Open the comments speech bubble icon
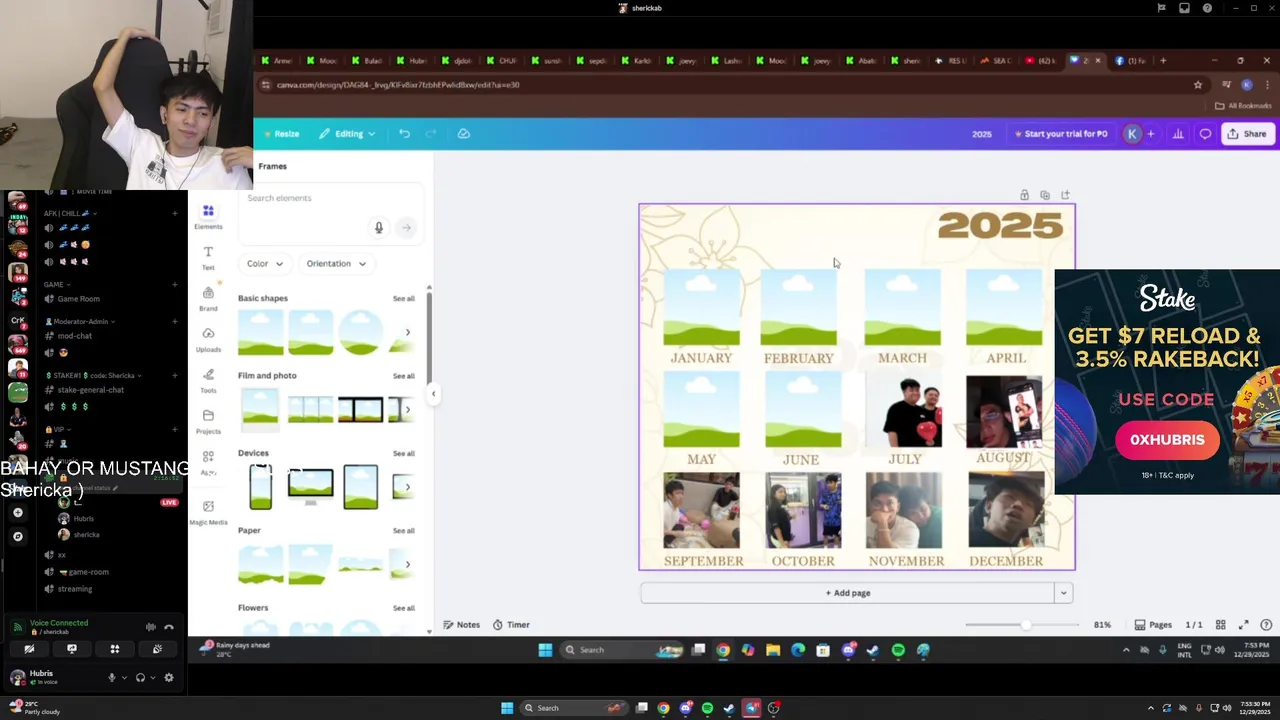Screen dimensions: 1280x720 point(1205,134)
